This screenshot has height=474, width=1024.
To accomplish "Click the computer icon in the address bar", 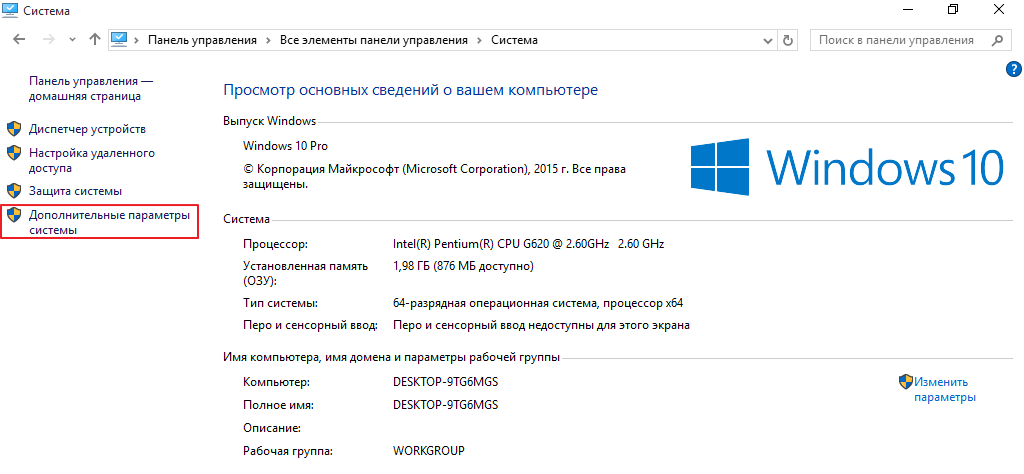I will tap(119, 40).
